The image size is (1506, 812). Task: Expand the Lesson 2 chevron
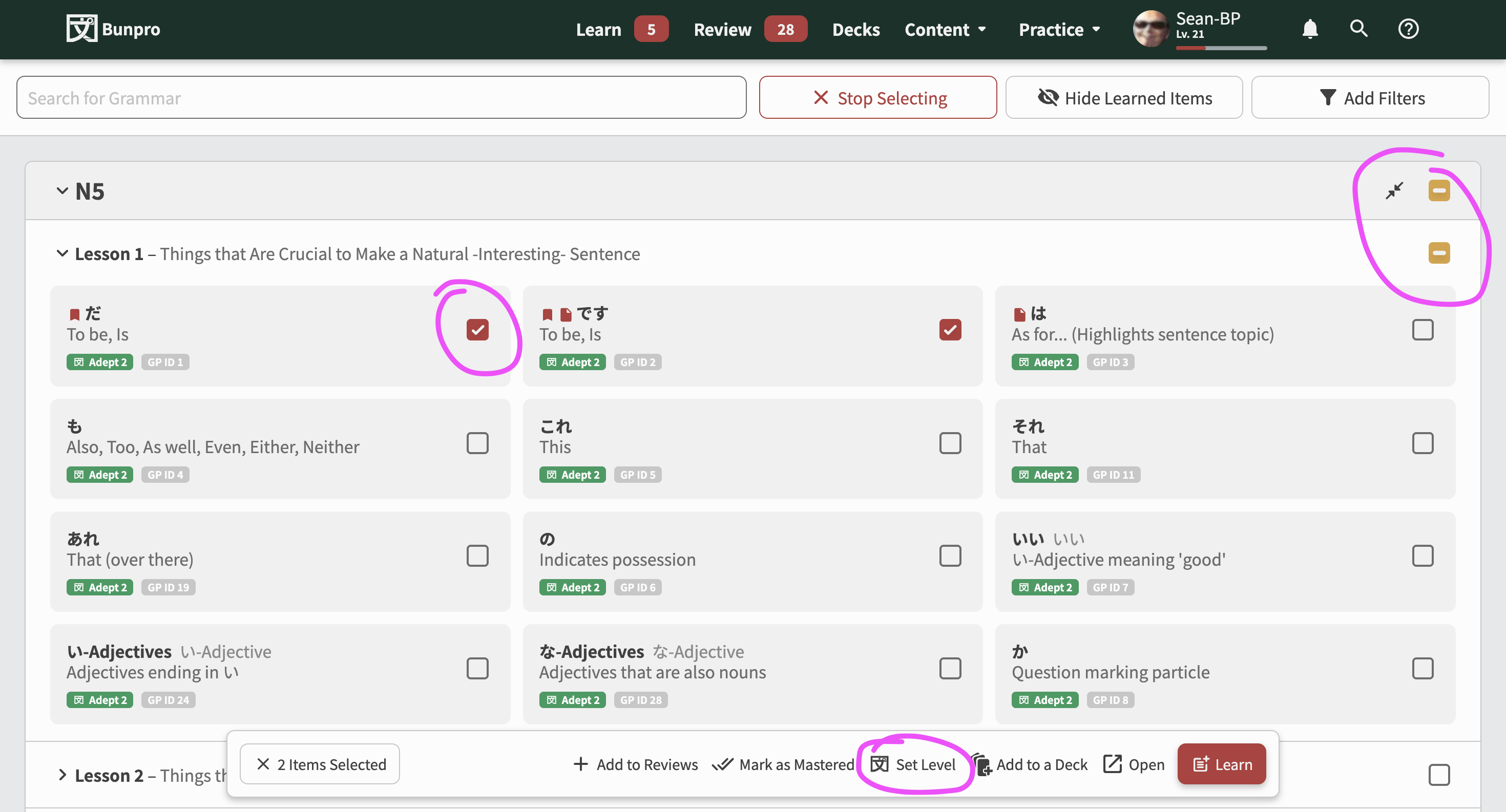click(62, 775)
